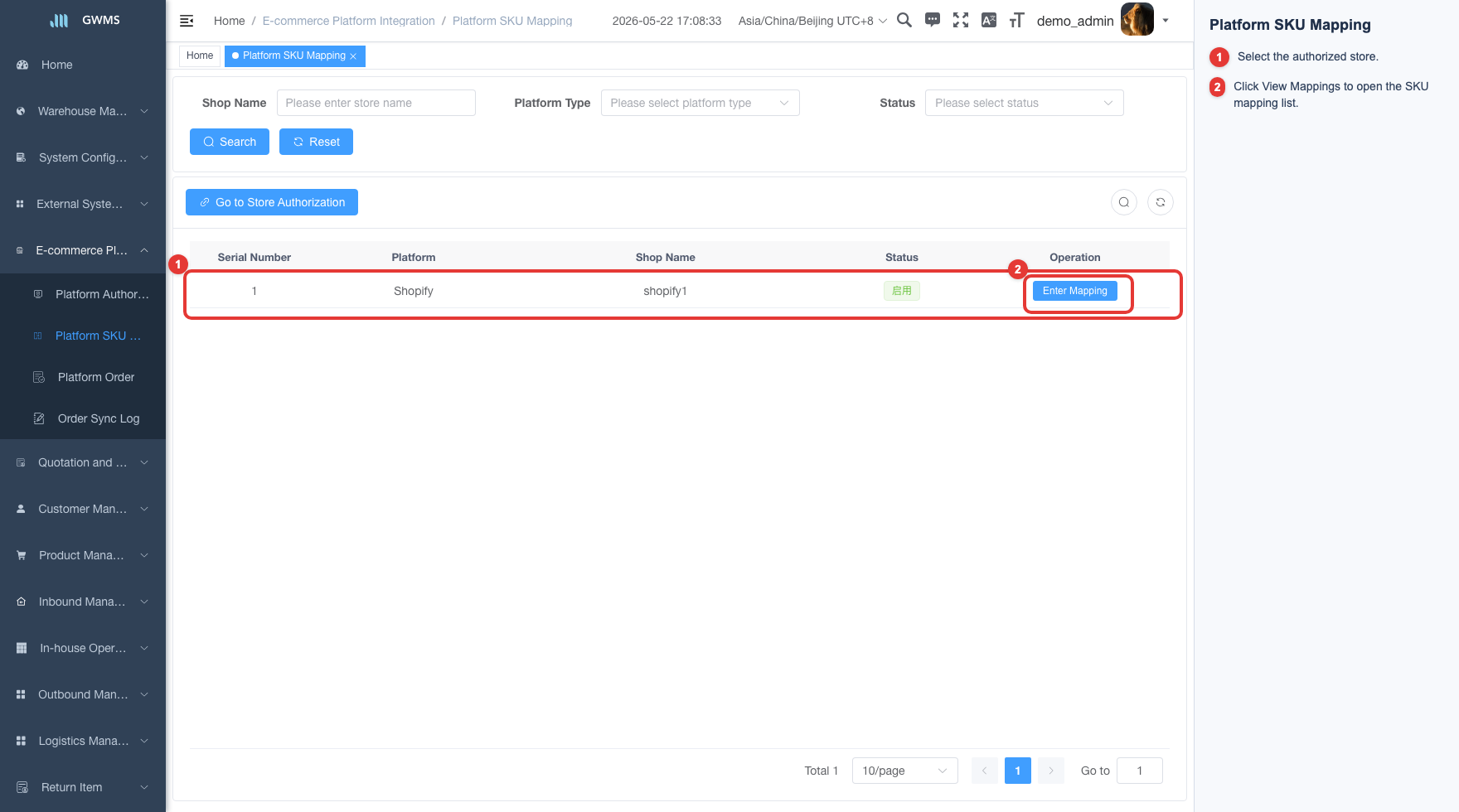Open the Platform Type dropdown

pos(700,103)
